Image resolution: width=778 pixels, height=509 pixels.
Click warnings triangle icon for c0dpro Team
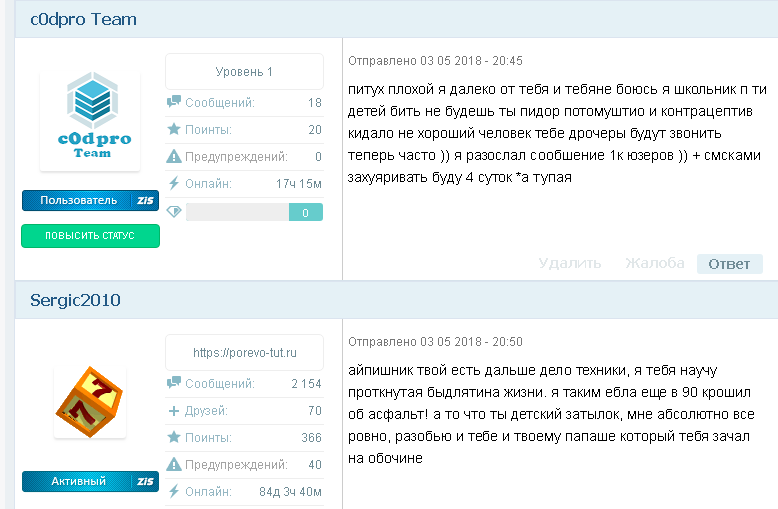point(174,156)
